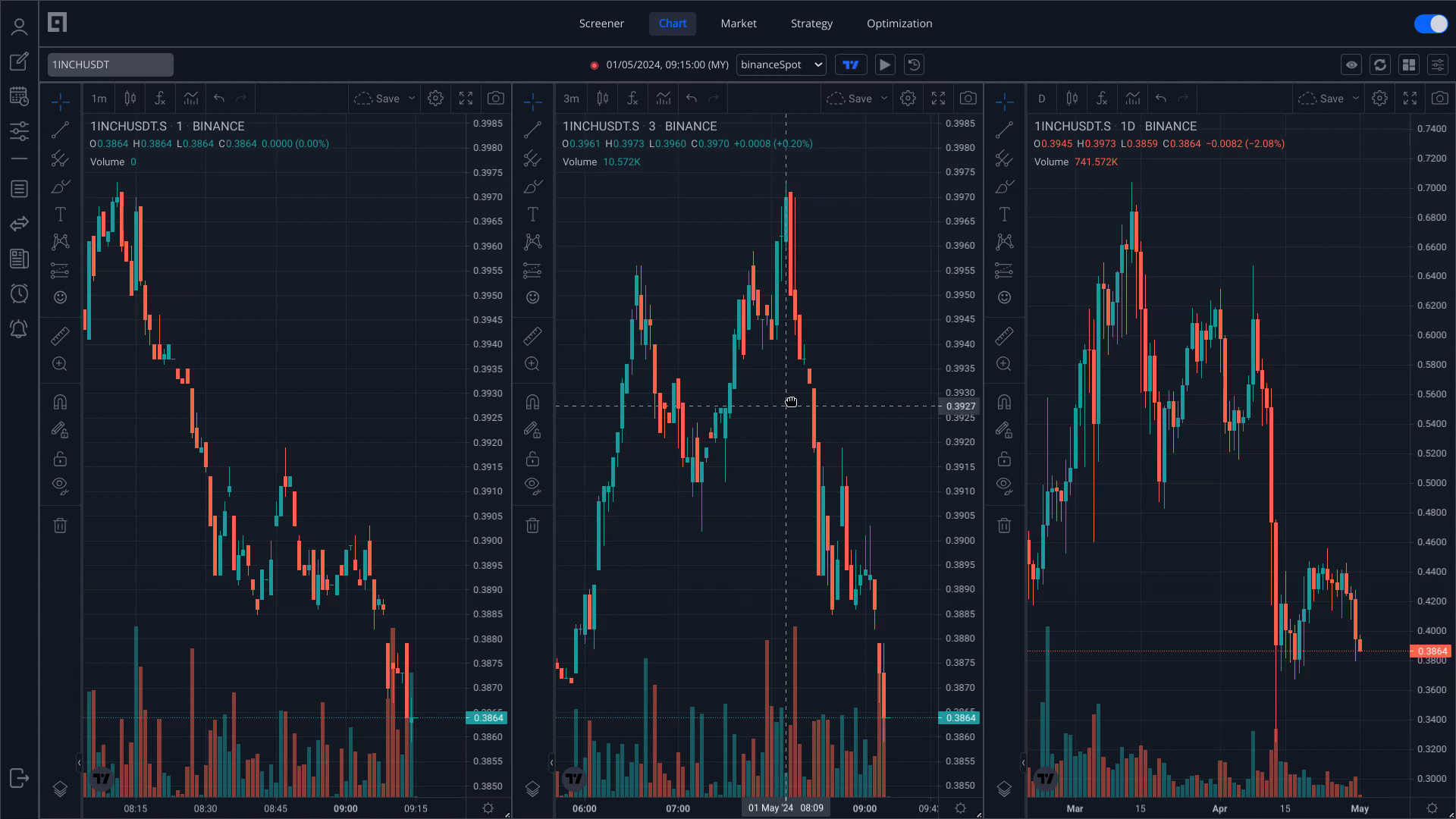Click the trash remove-drawings icon in first chart

point(61,526)
